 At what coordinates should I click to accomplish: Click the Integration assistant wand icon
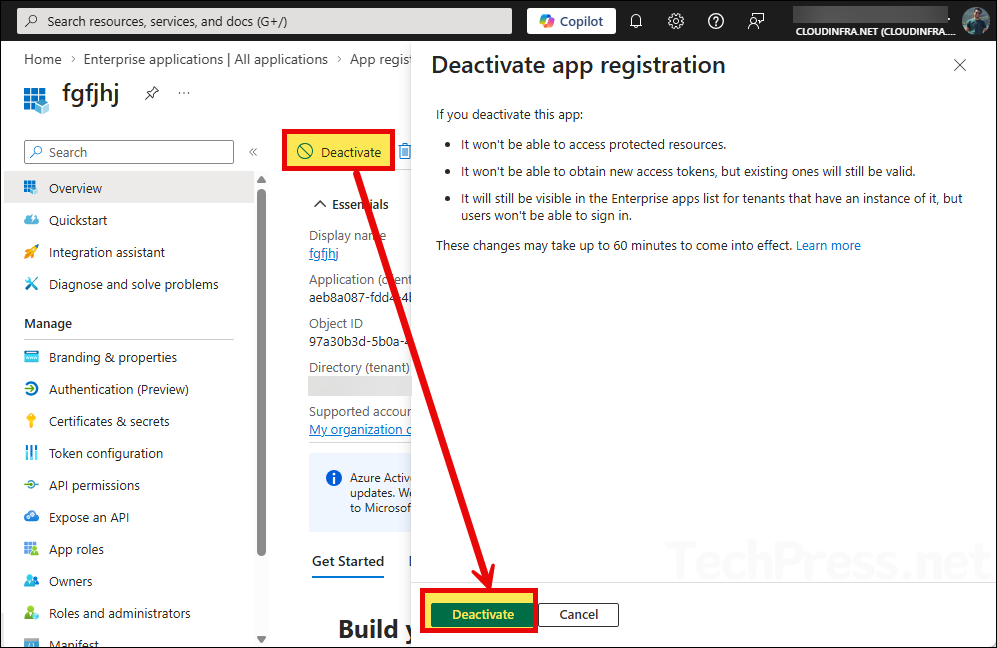coord(33,252)
